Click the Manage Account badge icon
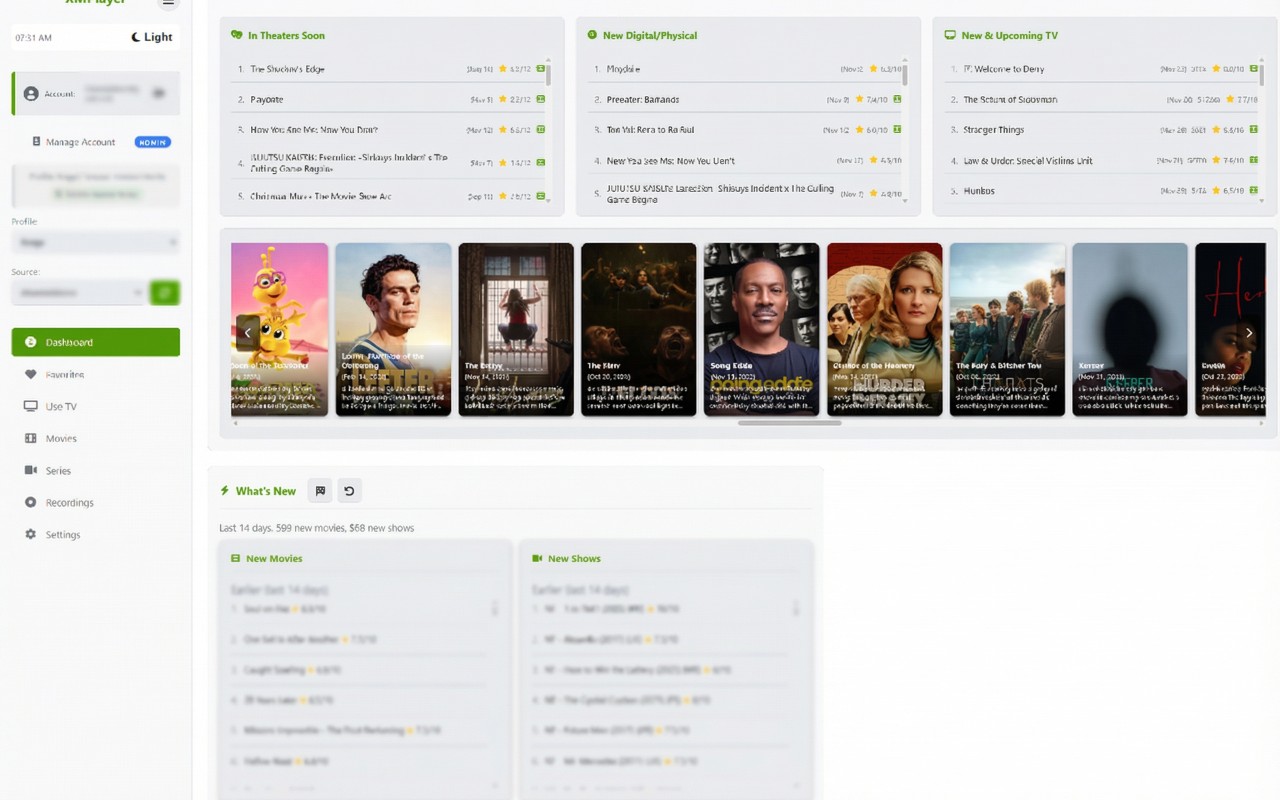Image resolution: width=1280 pixels, height=800 pixels. 37,142
